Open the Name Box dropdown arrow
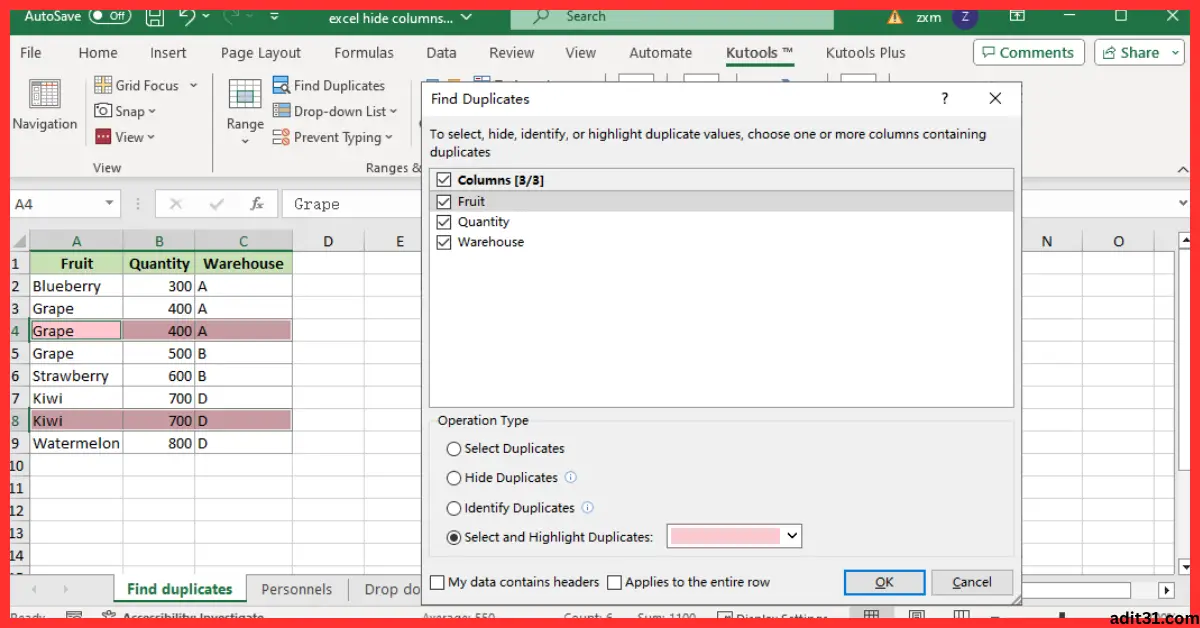The image size is (1200, 628). tap(110, 203)
